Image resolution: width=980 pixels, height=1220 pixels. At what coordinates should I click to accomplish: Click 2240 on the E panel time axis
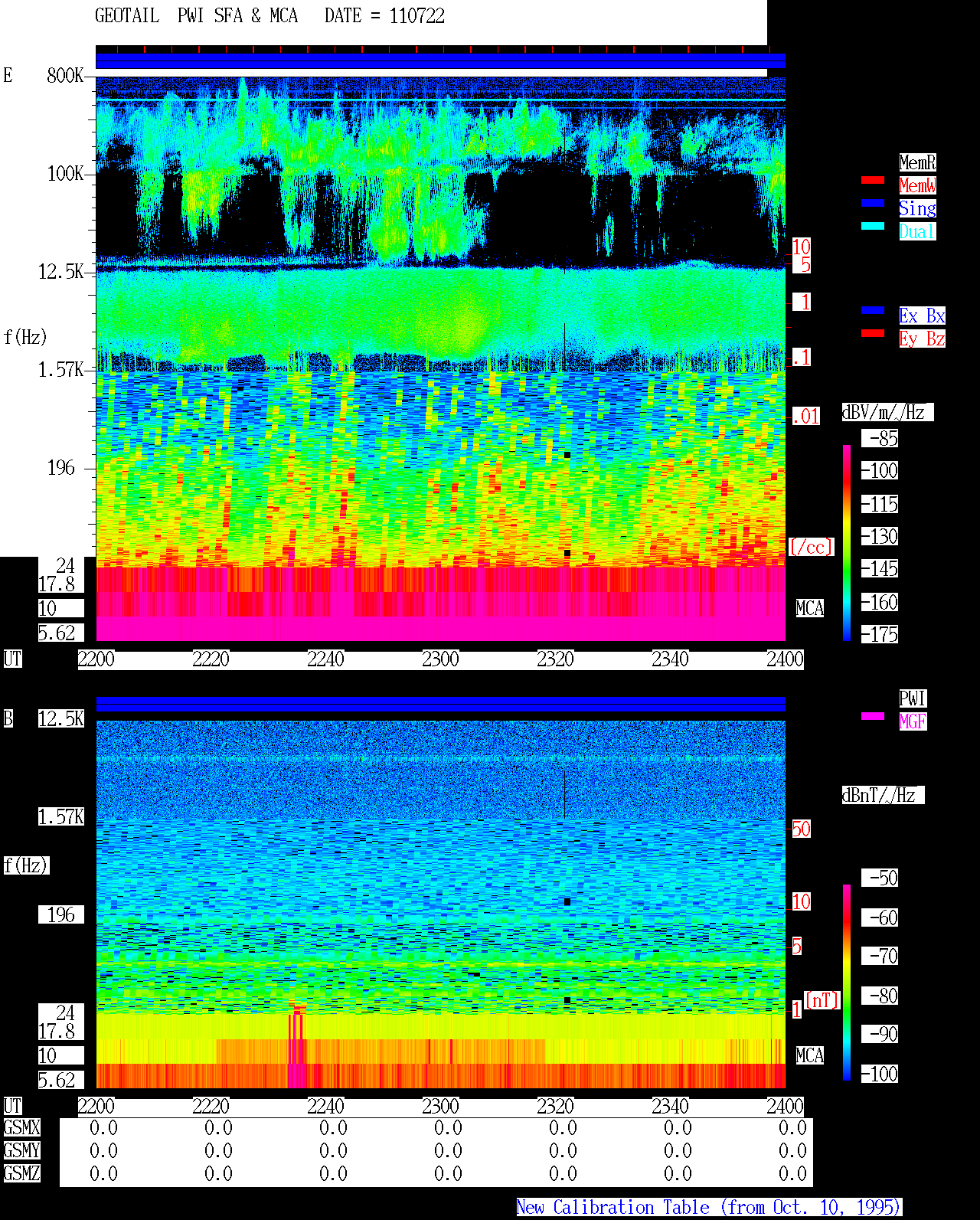(326, 659)
